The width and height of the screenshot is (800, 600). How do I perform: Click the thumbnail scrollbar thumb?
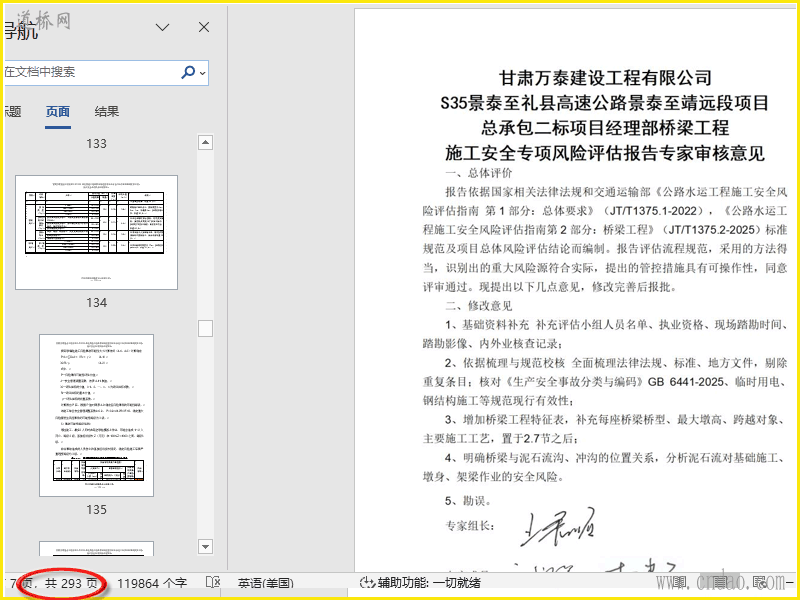(x=205, y=329)
